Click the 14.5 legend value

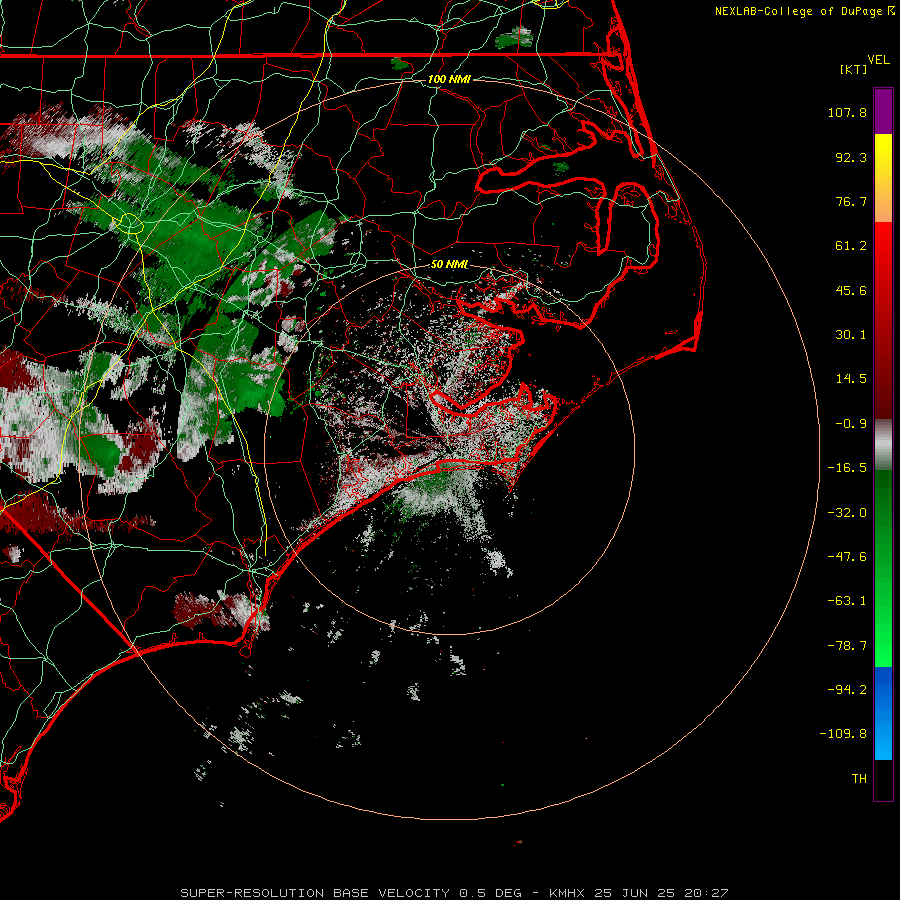click(x=851, y=379)
